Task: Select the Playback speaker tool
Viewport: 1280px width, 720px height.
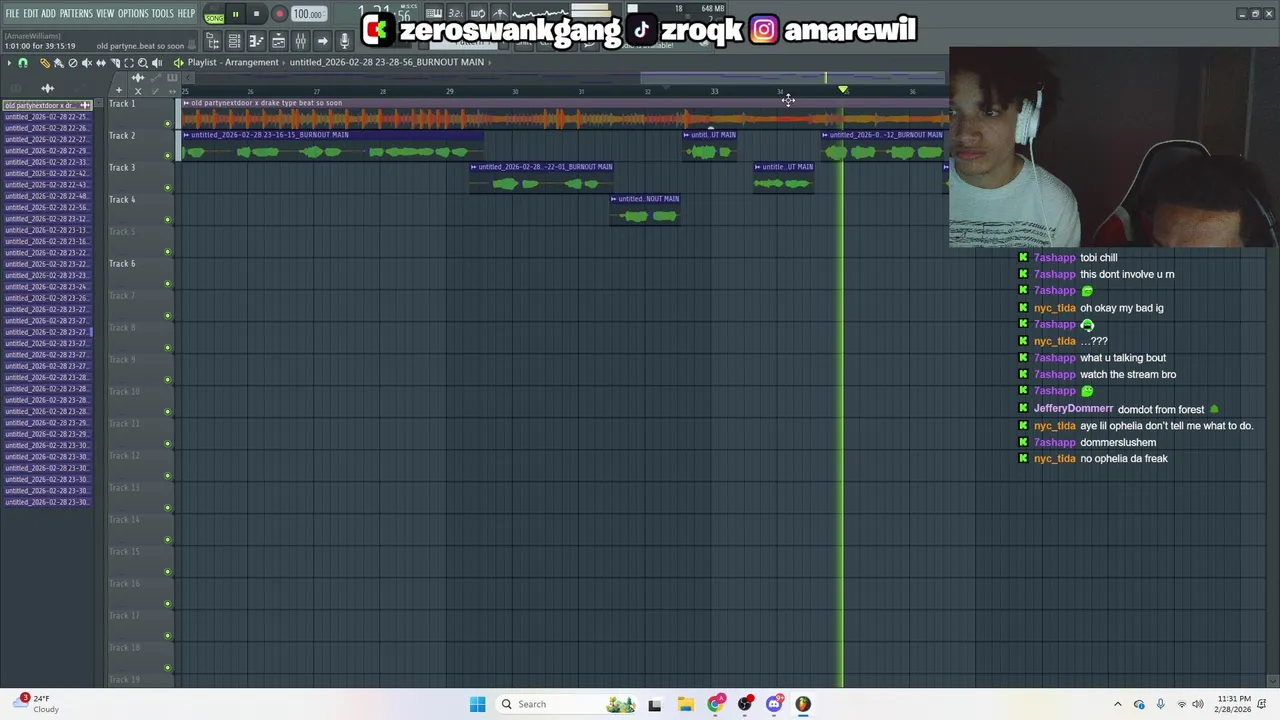Action: click(x=156, y=63)
